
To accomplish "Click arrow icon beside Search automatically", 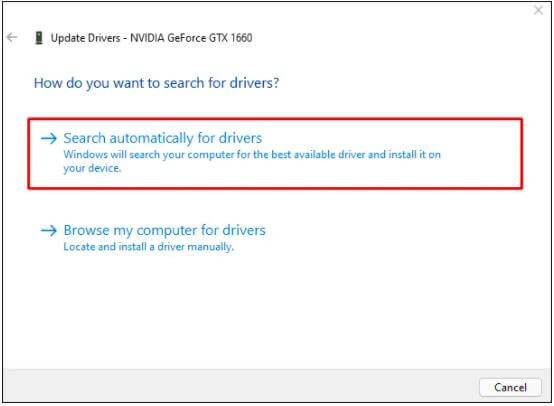I will [49, 138].
